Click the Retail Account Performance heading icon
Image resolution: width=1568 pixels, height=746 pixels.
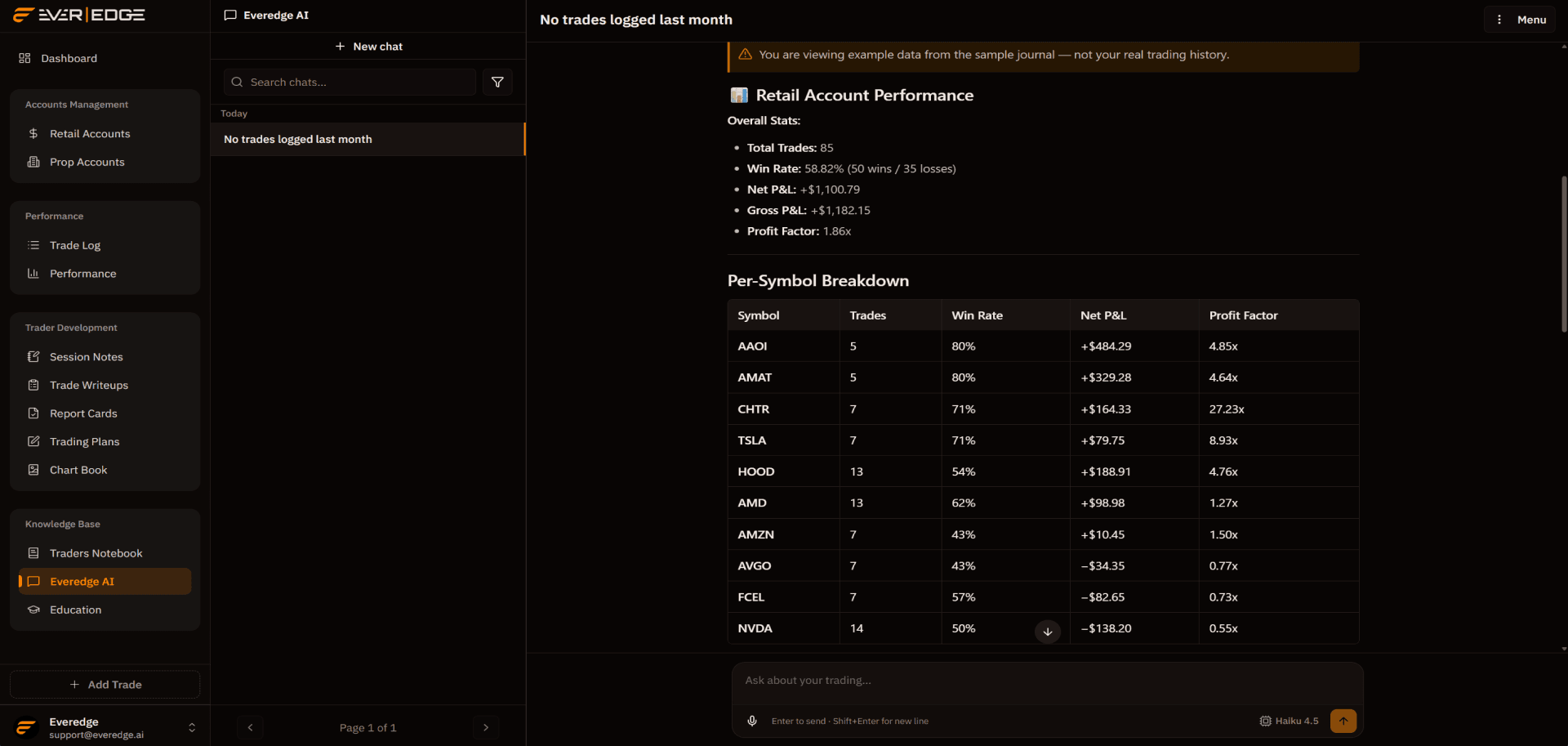739,95
